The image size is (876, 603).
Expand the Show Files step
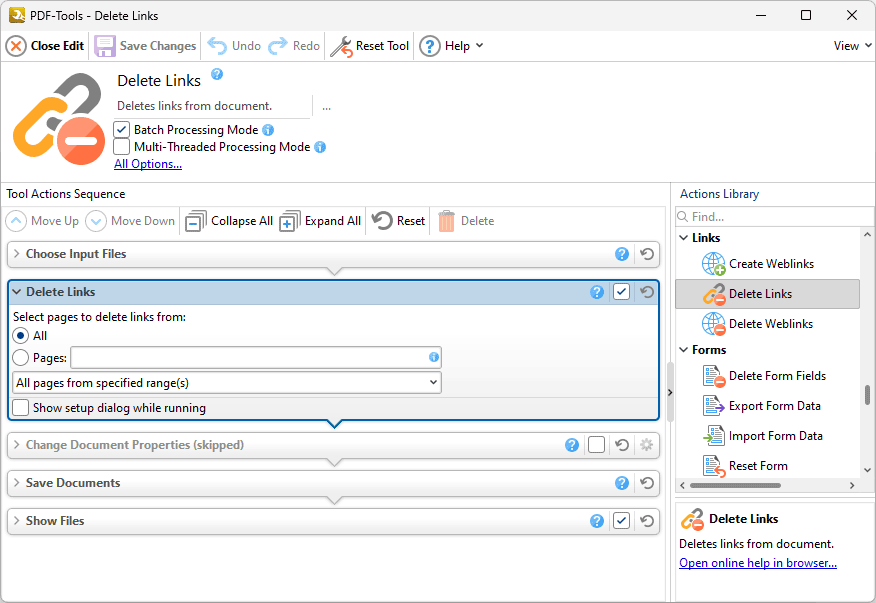tap(17, 521)
